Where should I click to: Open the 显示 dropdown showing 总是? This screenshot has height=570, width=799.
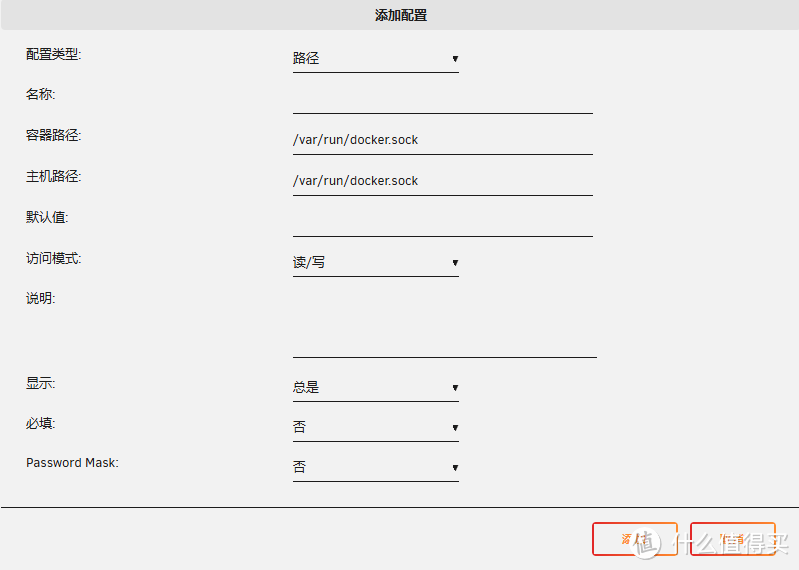(x=375, y=388)
